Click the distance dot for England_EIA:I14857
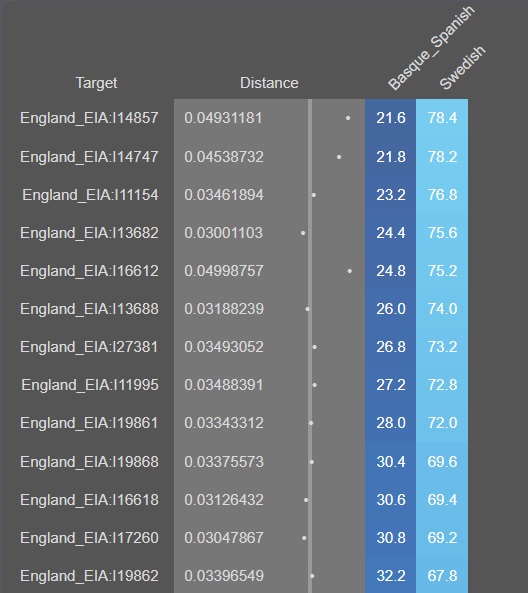 348,118
